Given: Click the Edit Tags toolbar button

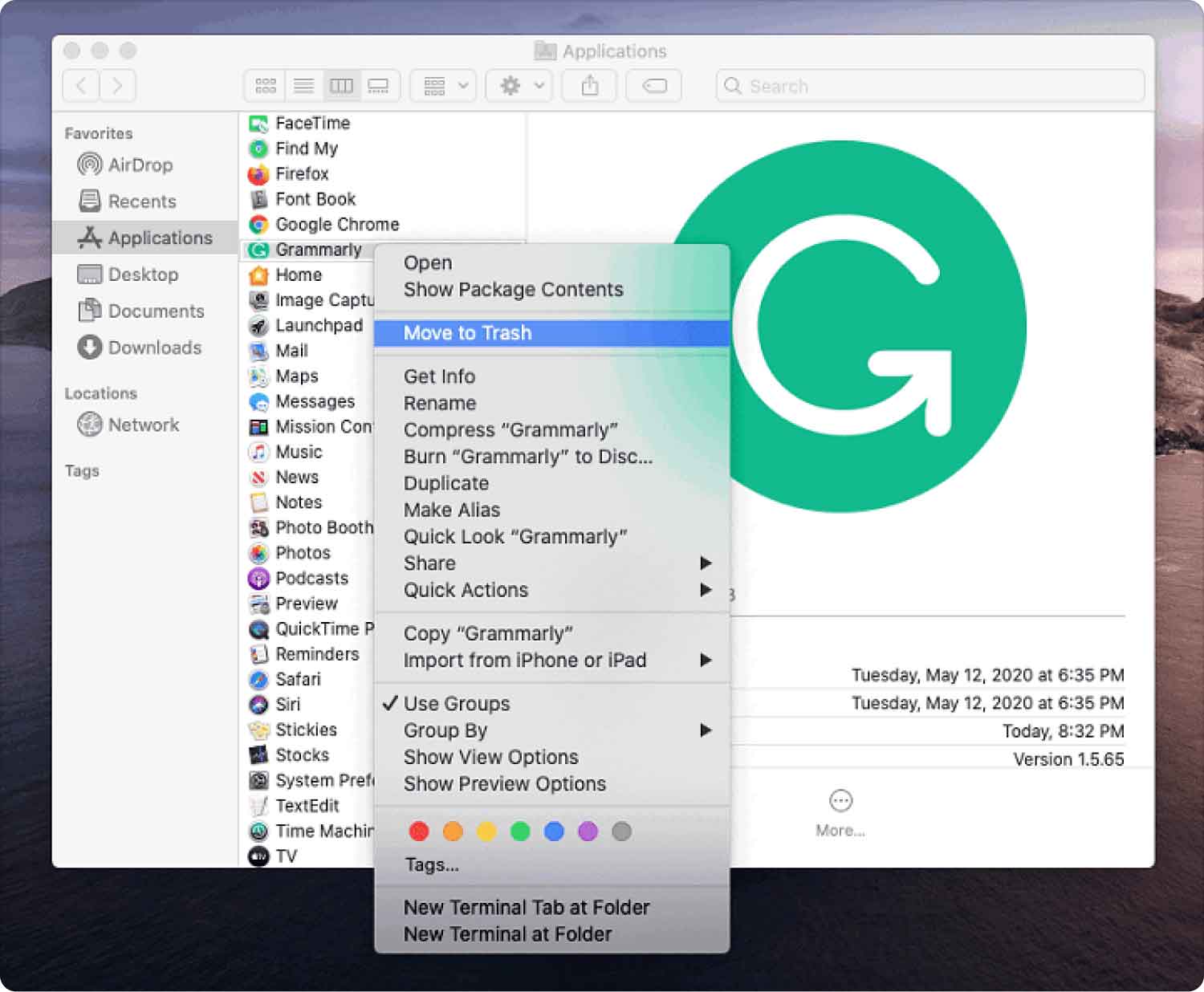Looking at the screenshot, I should [x=654, y=86].
